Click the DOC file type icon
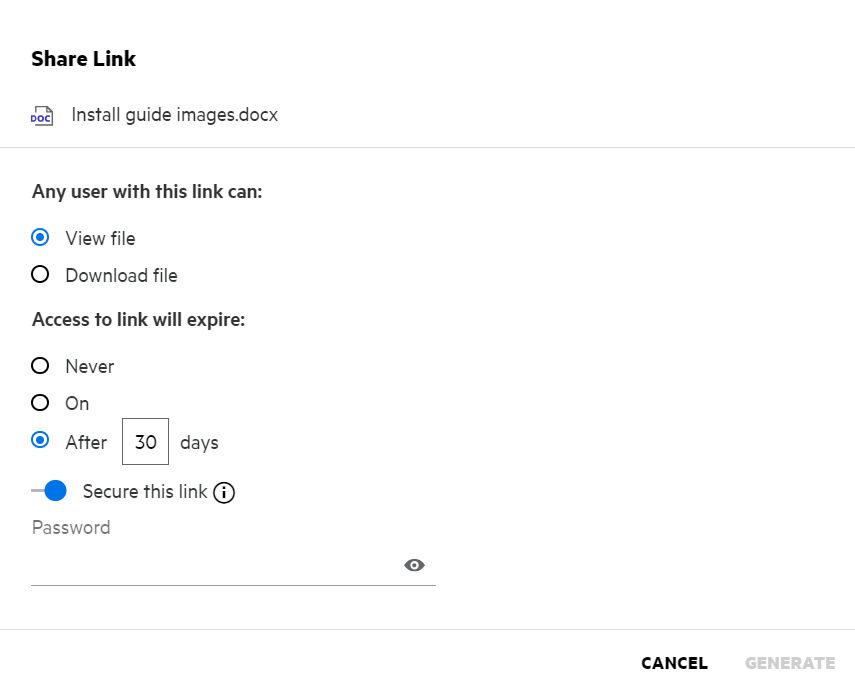This screenshot has width=855, height=686. [x=42, y=115]
